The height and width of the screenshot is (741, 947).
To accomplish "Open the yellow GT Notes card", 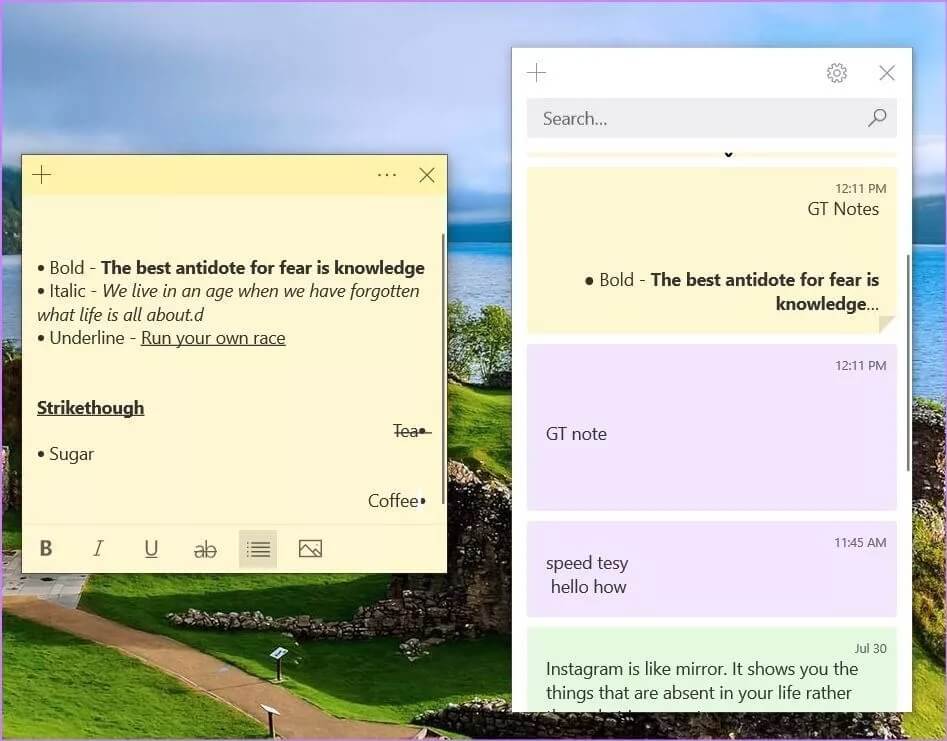I will (x=711, y=250).
